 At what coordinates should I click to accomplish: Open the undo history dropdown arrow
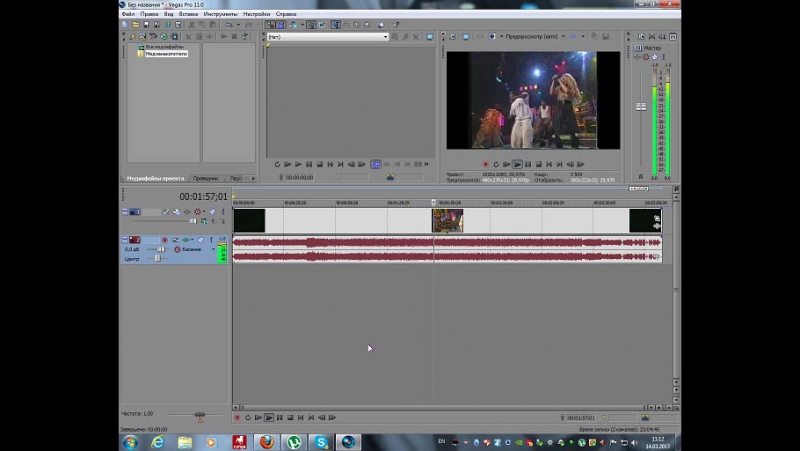[238, 25]
